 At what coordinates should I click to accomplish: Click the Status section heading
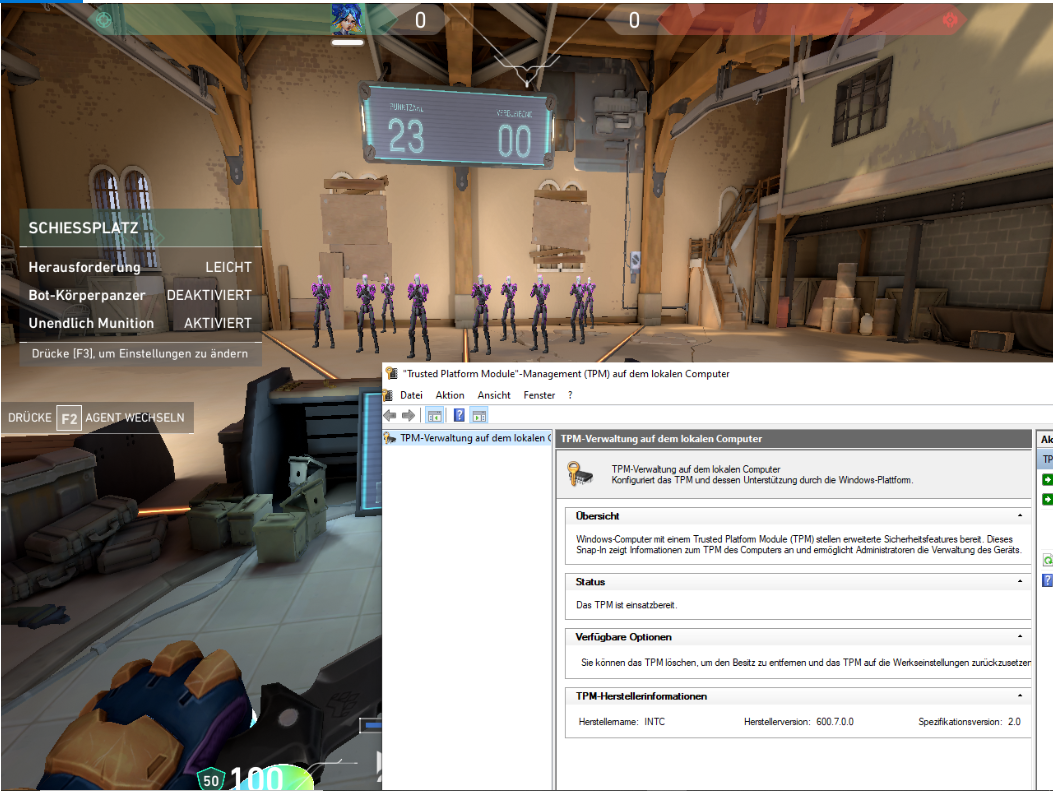coord(590,582)
